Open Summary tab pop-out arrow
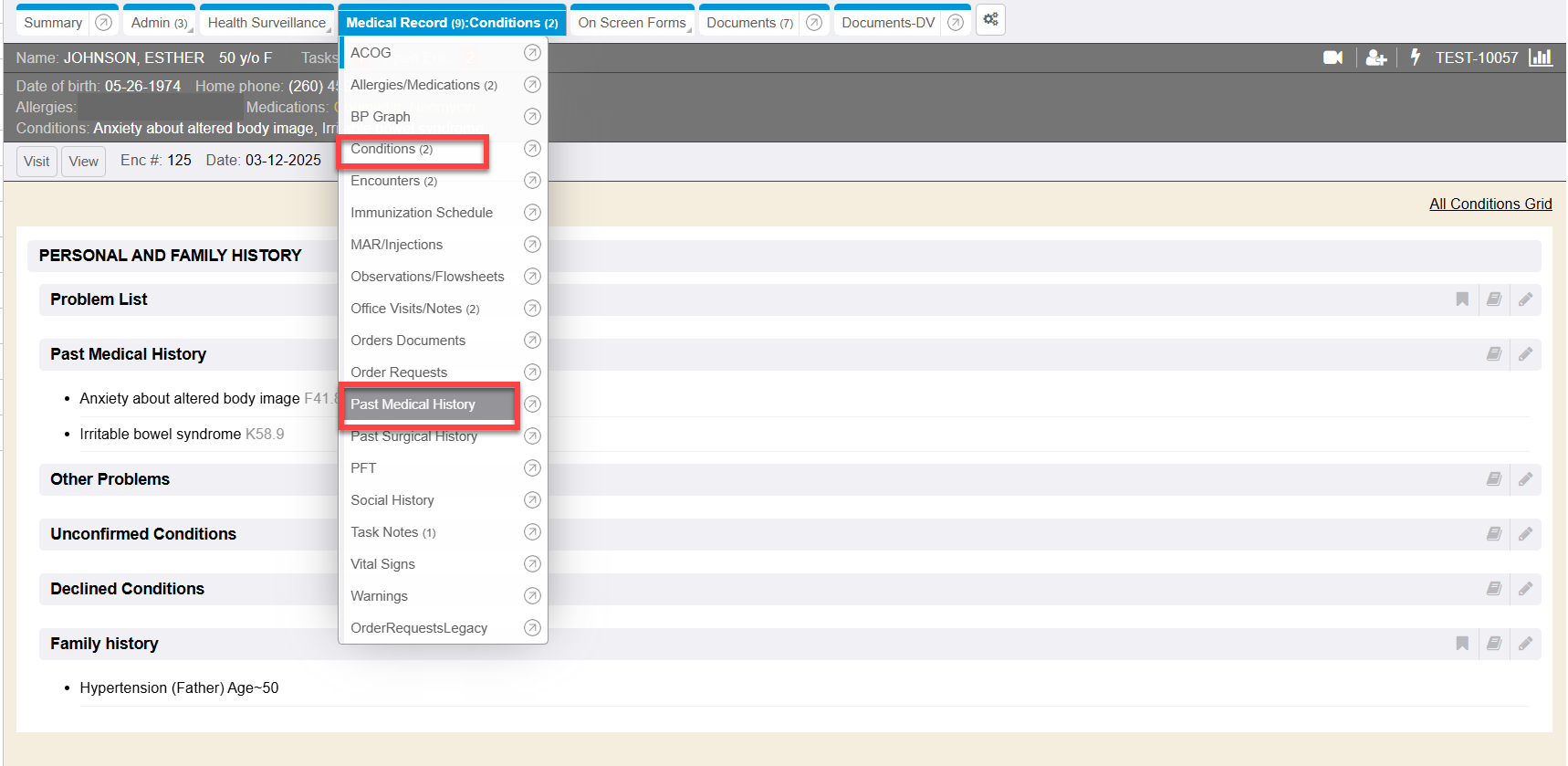The height and width of the screenshot is (766, 1568). click(x=104, y=23)
